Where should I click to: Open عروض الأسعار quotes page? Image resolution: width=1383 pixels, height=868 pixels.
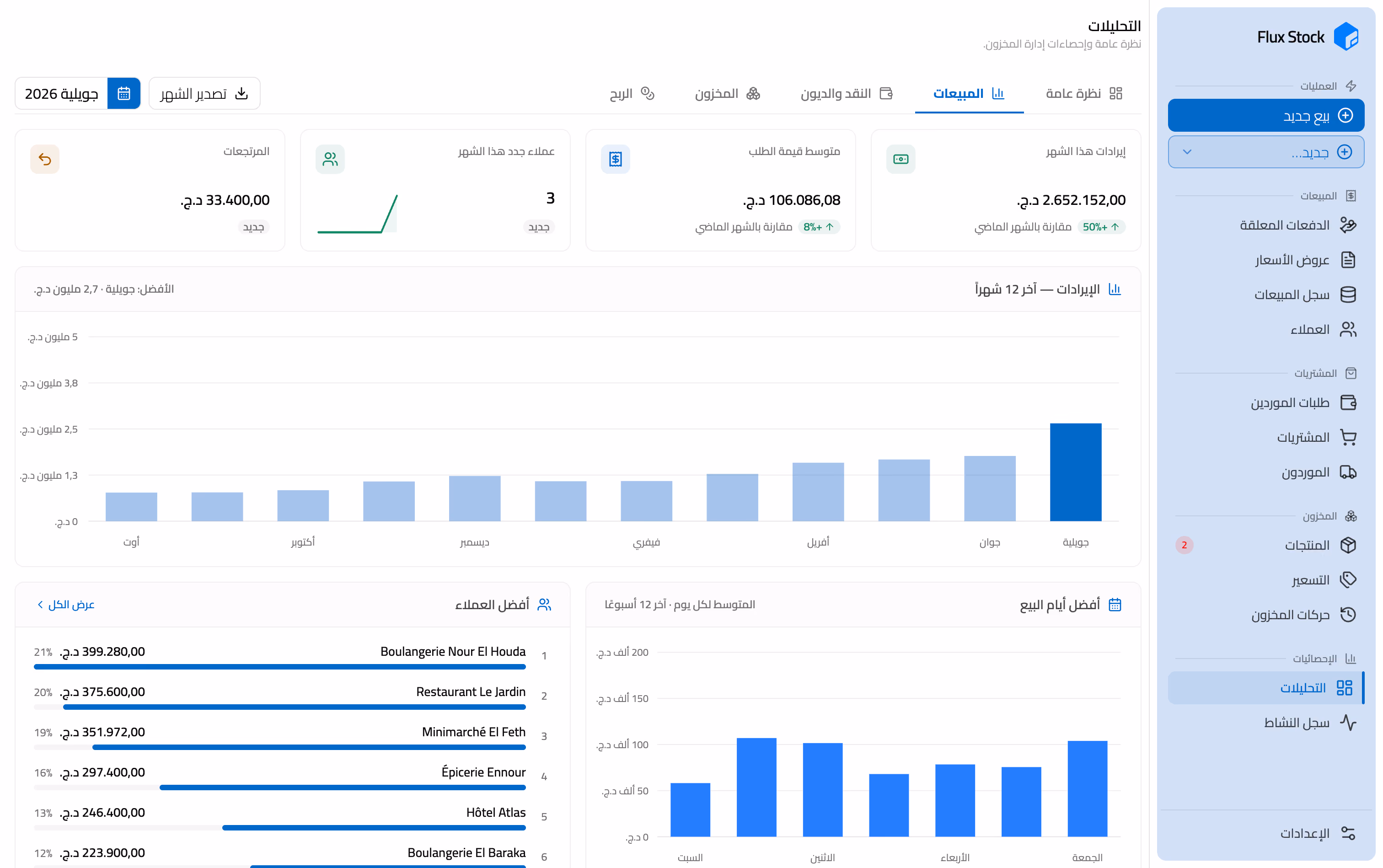click(1265, 260)
